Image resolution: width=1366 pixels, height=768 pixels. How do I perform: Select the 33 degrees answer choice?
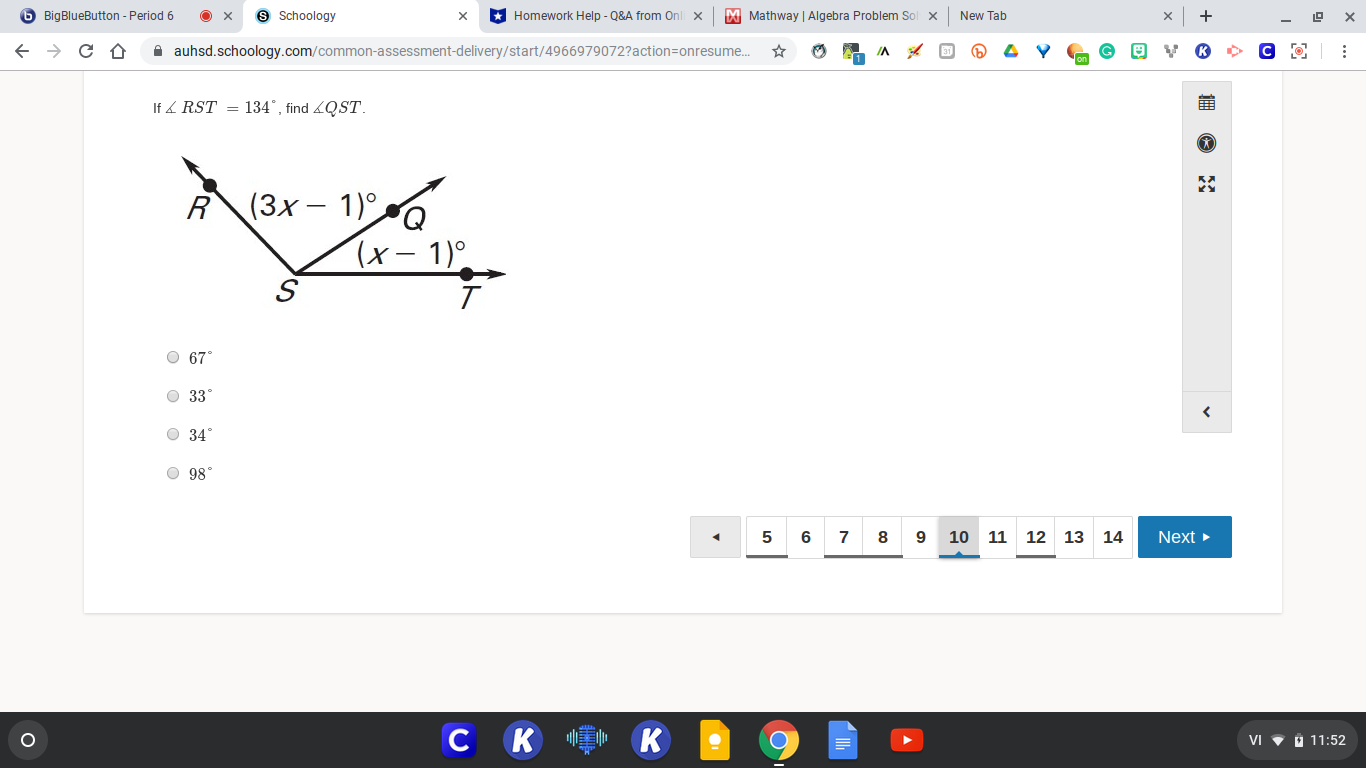(x=173, y=395)
